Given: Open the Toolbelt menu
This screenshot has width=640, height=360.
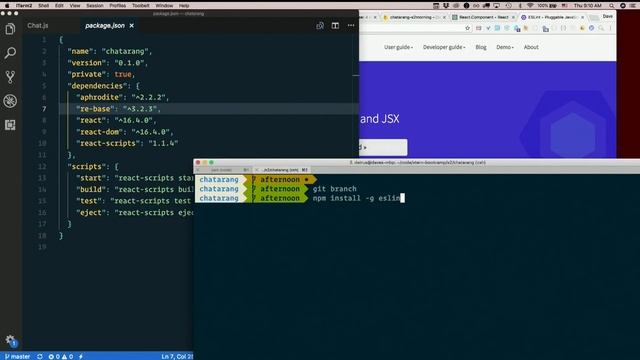Looking at the screenshot, I should pyautogui.click(x=141, y=5).
